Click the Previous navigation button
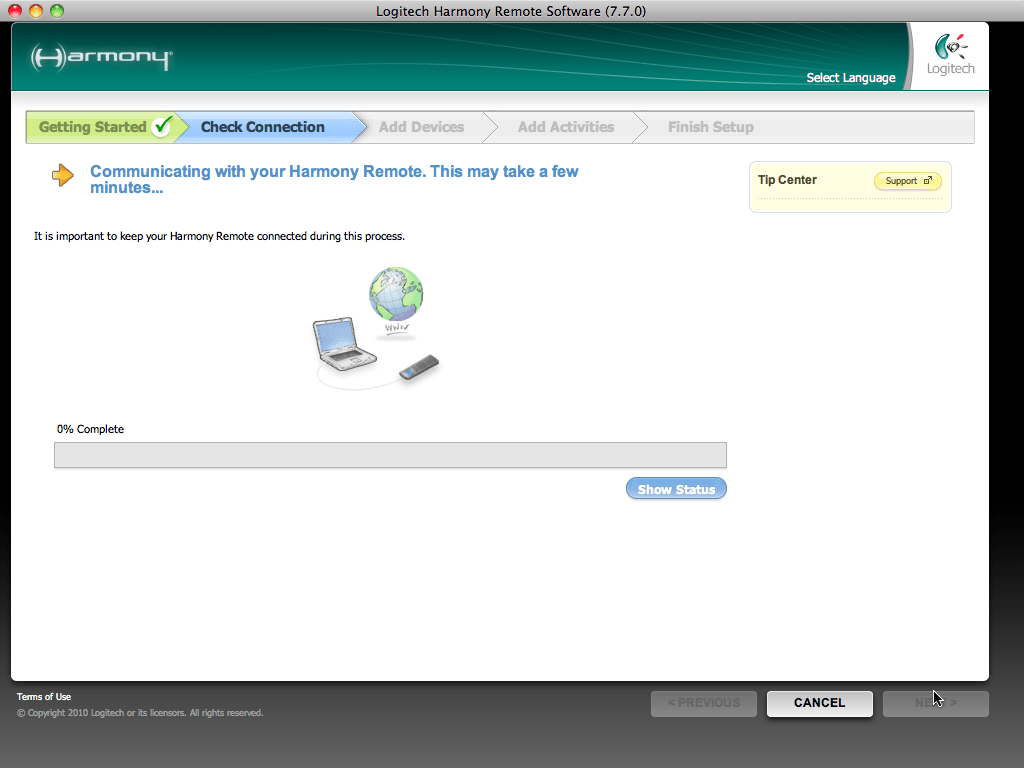This screenshot has height=768, width=1024. [x=703, y=703]
